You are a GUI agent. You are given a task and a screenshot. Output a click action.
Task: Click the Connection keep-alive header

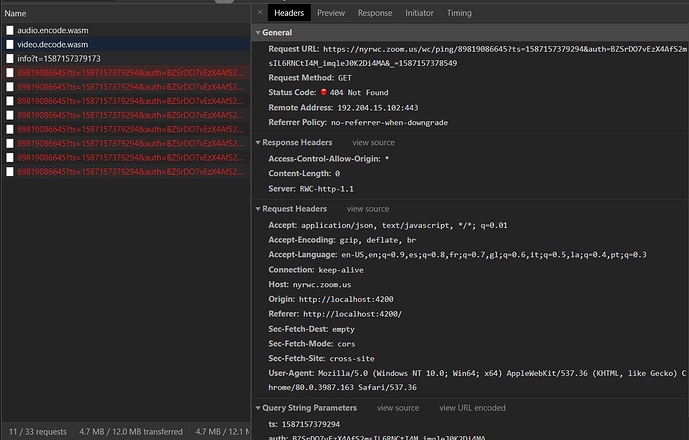coord(316,270)
